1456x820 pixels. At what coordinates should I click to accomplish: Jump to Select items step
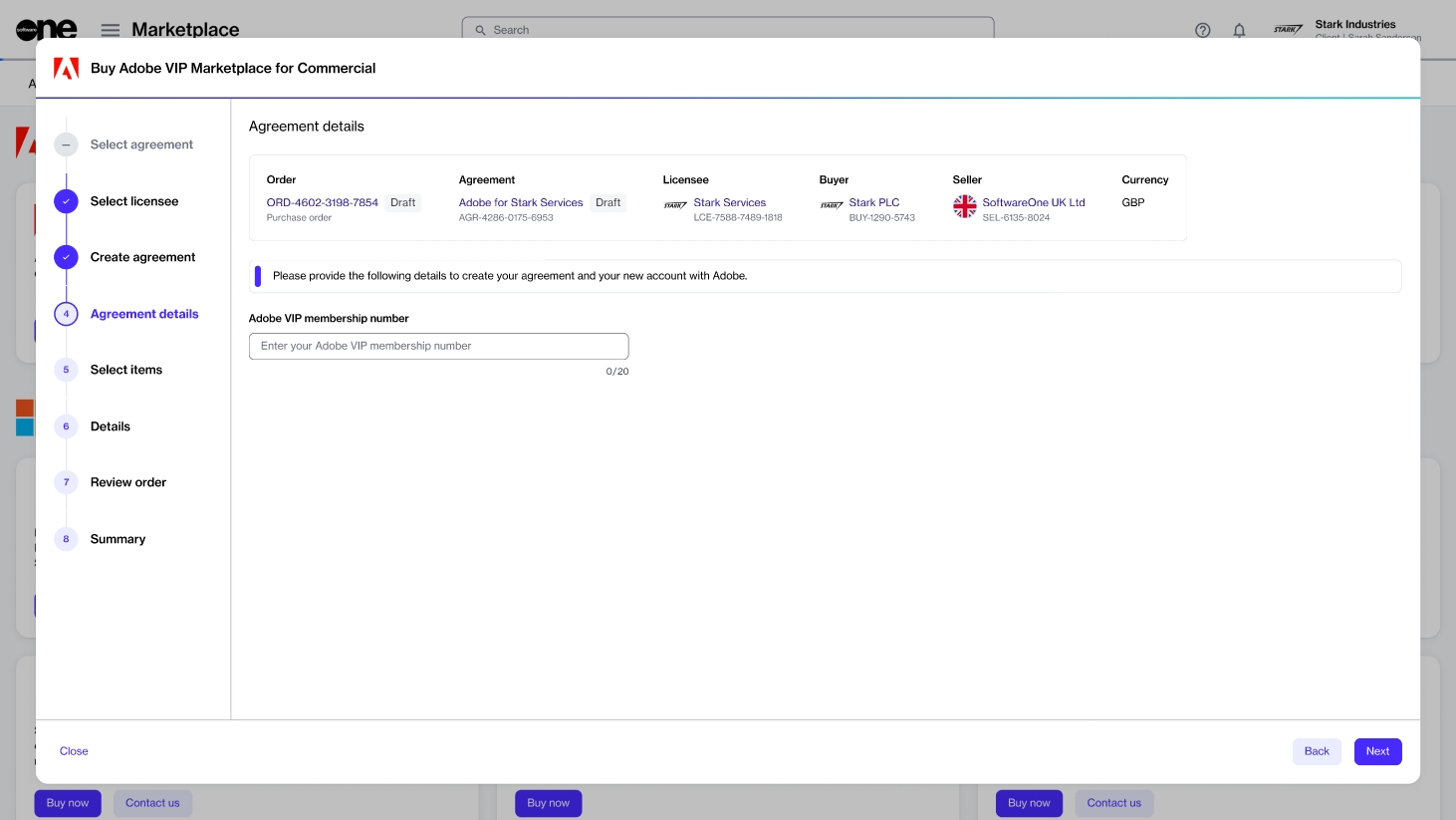click(126, 370)
